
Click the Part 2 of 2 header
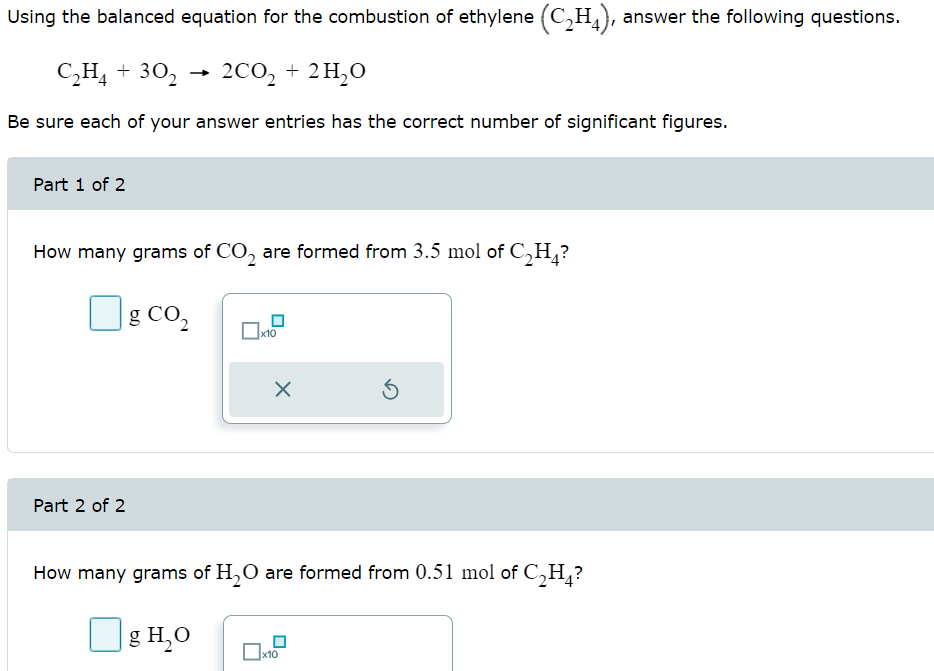coord(78,505)
